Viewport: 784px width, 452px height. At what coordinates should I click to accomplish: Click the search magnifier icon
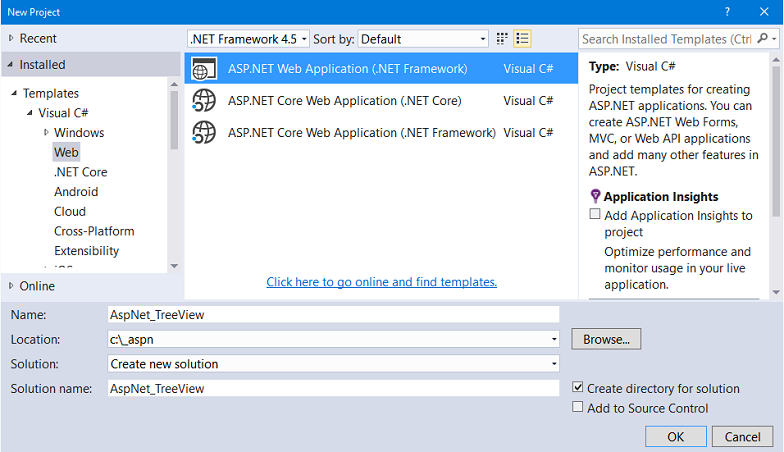(762, 38)
